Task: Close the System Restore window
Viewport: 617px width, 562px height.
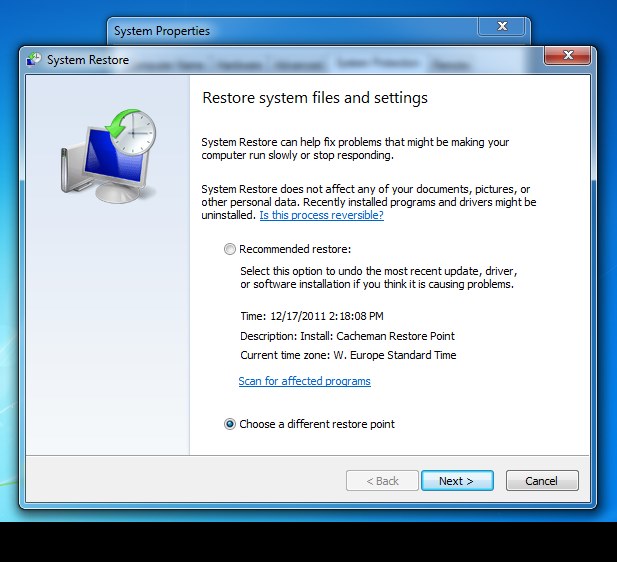Action: 567,55
